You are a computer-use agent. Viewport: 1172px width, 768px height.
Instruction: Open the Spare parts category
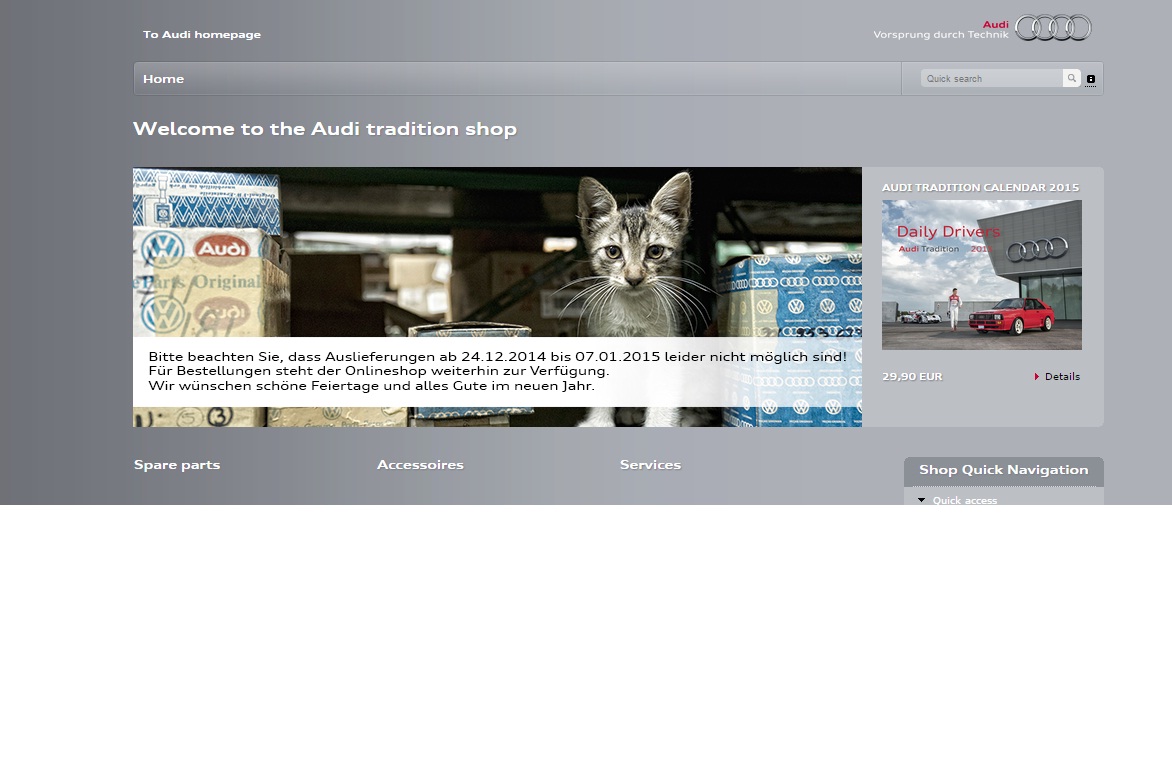point(177,465)
